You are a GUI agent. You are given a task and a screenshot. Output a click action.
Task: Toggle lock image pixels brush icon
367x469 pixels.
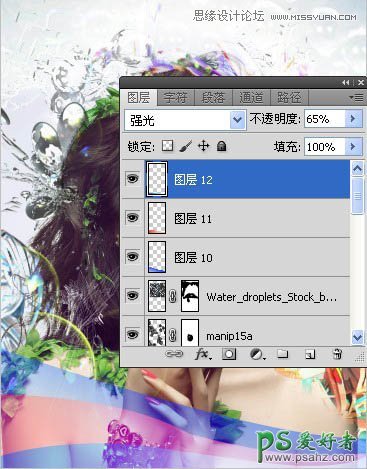pos(186,146)
